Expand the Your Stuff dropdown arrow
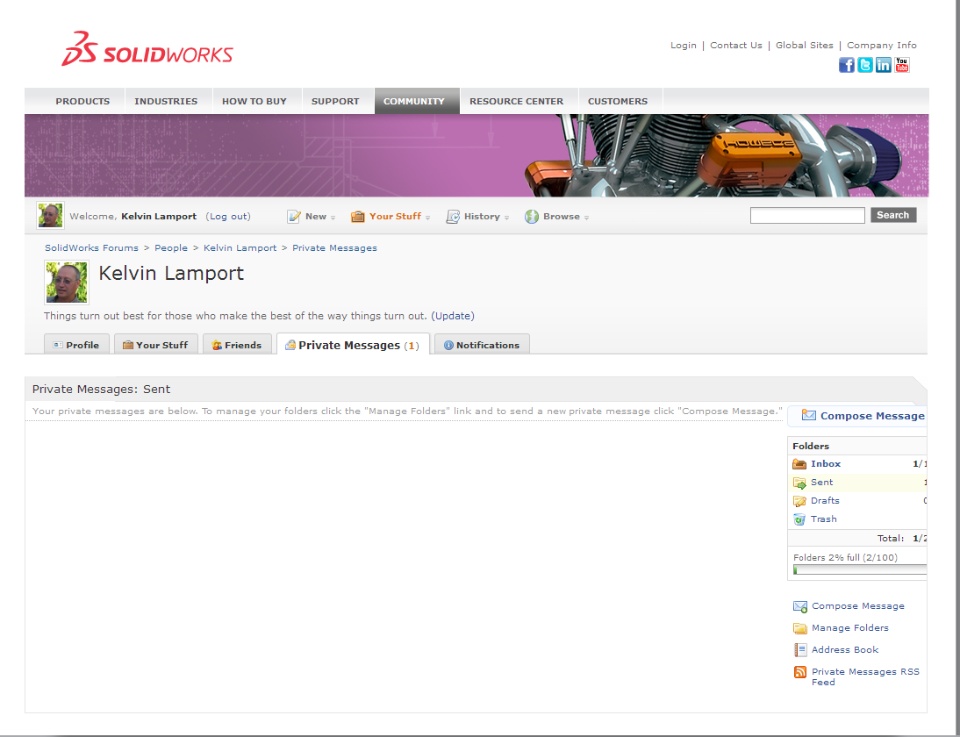The height and width of the screenshot is (737, 960). (x=427, y=217)
